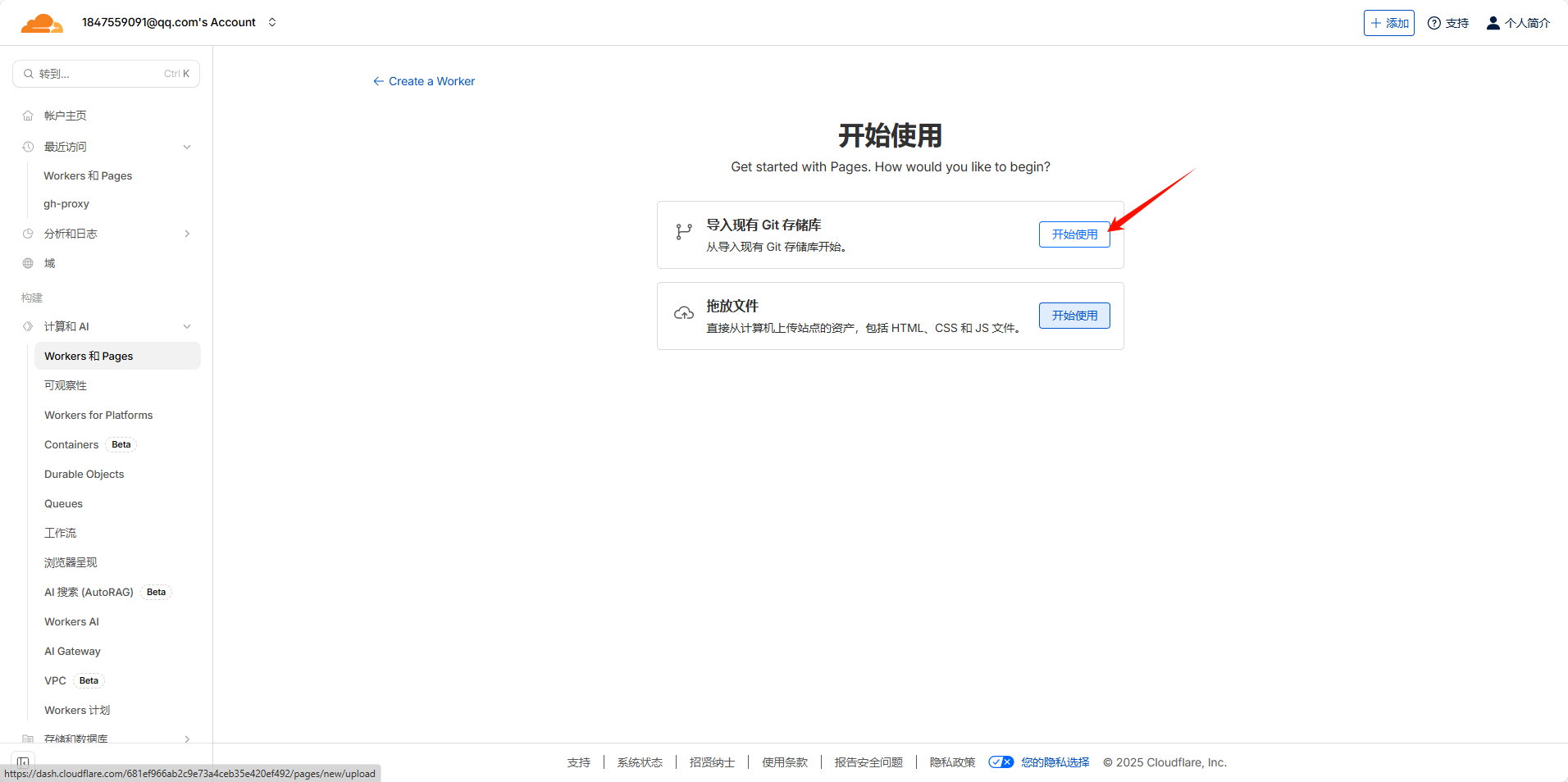
Task: Click 开始使用 for drag-and-drop files
Action: click(1073, 316)
